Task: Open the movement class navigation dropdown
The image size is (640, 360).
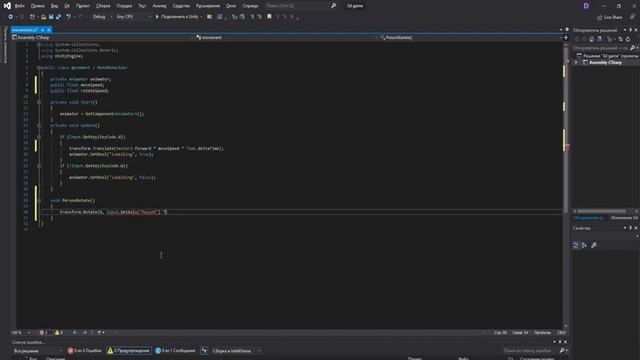Action: click(x=286, y=38)
